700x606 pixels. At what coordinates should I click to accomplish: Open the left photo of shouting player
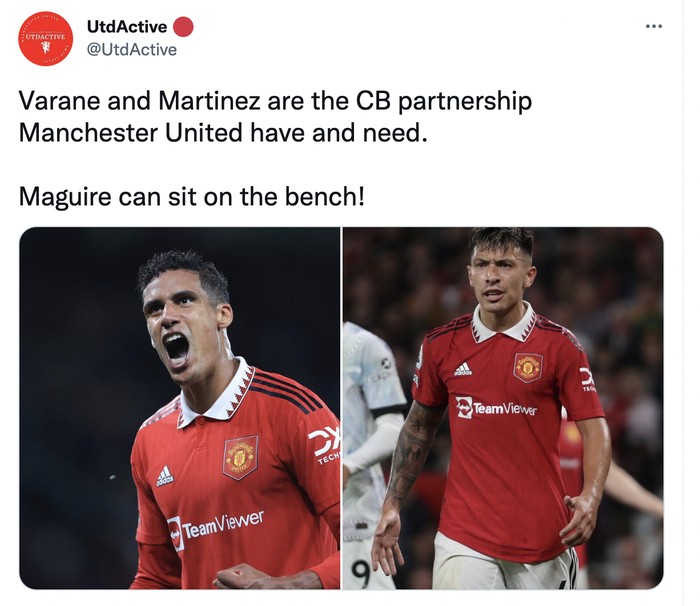pyautogui.click(x=179, y=408)
